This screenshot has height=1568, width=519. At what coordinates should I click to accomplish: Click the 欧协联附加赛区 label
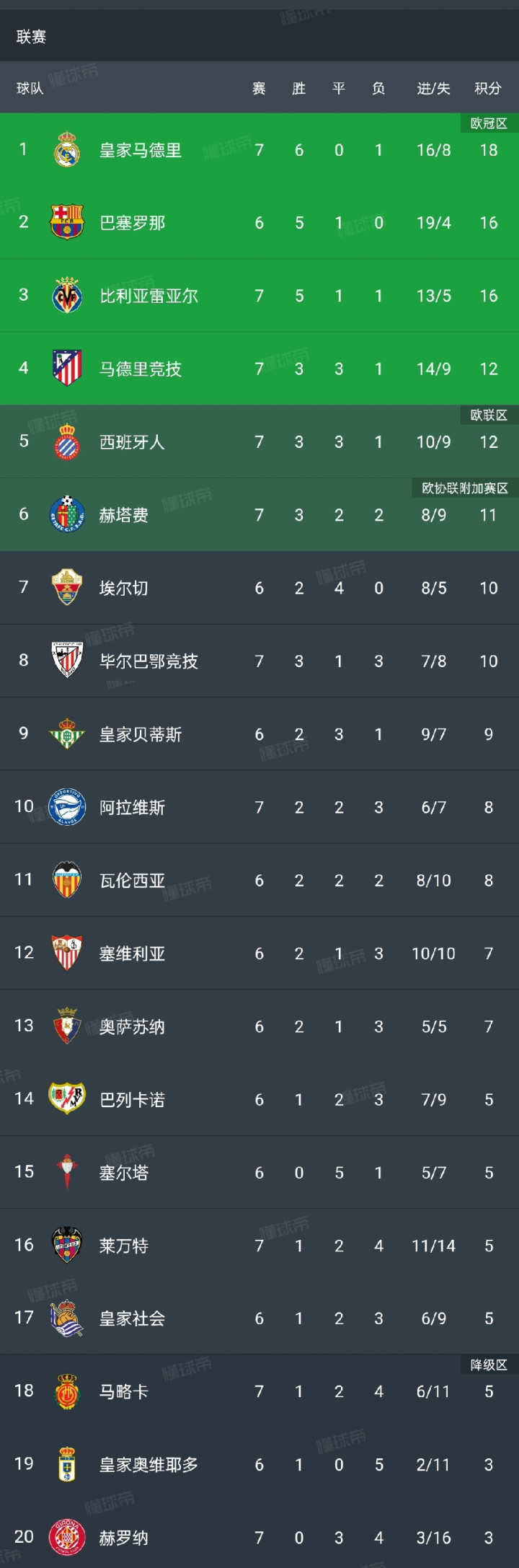[465, 488]
